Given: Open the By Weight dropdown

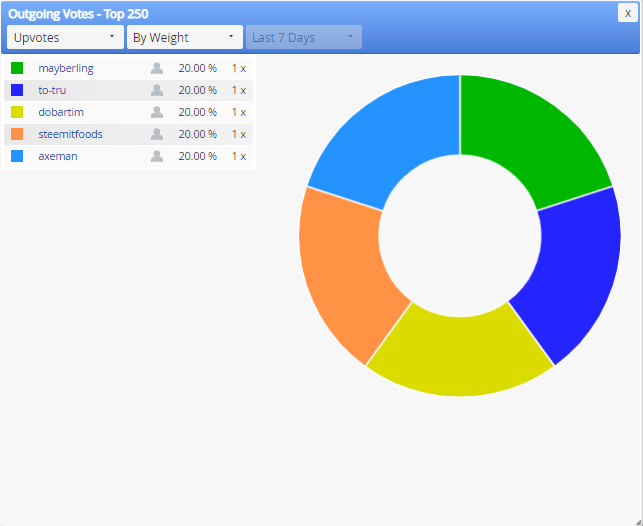Looking at the screenshot, I should click(185, 37).
